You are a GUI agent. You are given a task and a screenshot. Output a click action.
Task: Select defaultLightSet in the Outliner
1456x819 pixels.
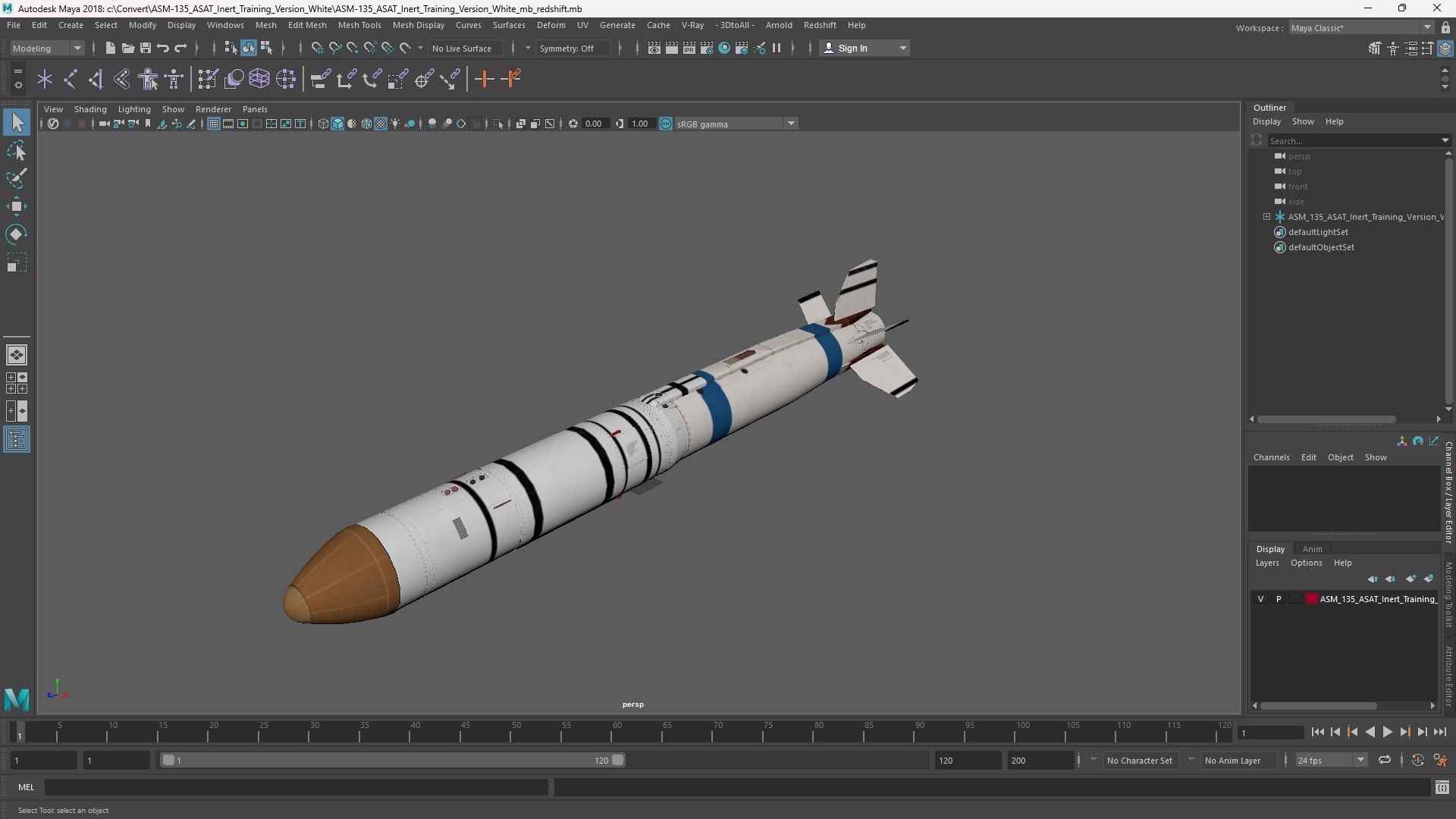pyautogui.click(x=1318, y=232)
